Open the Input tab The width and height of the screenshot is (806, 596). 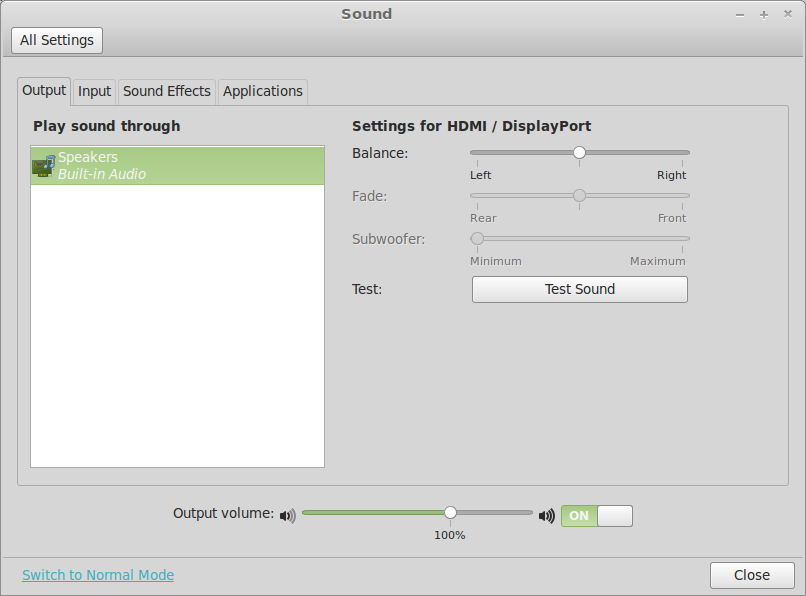[x=94, y=92]
